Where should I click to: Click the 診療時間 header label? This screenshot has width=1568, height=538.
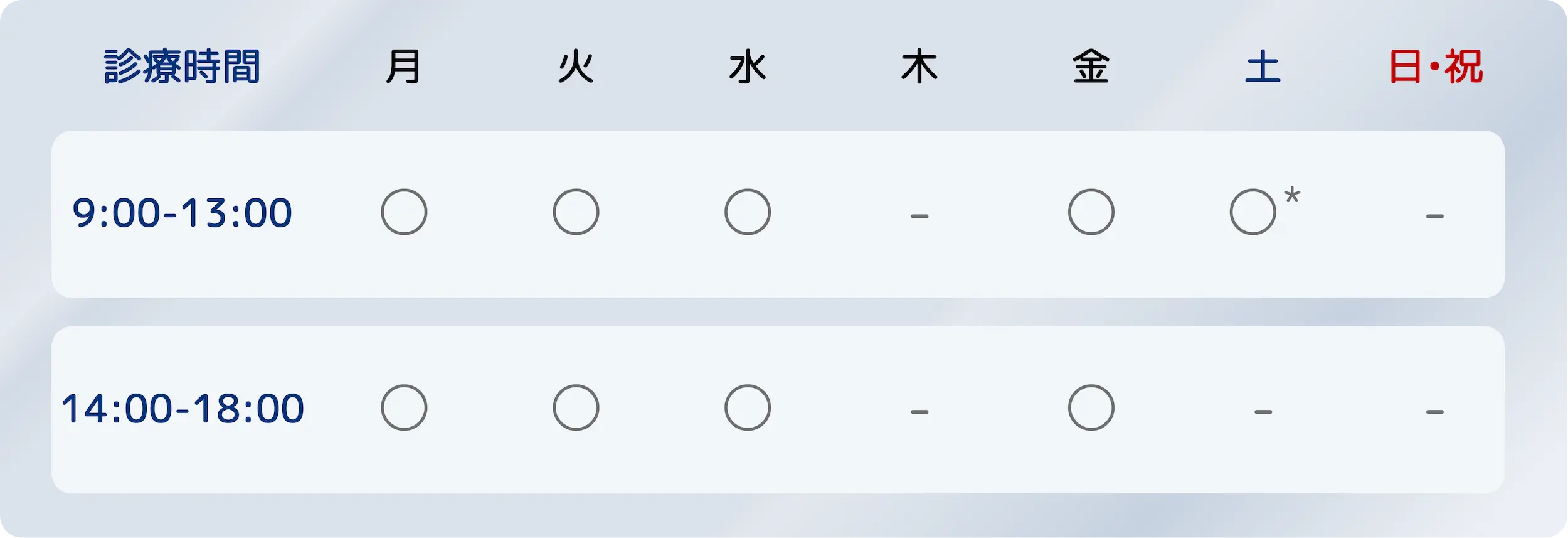pos(182,67)
